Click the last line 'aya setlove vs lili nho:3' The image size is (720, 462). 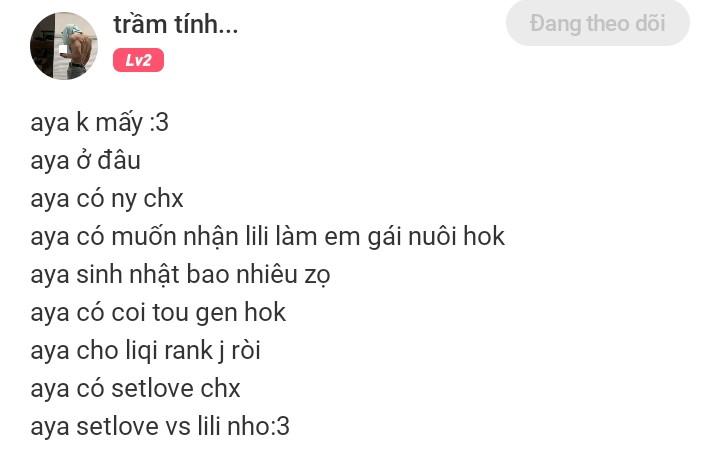tap(160, 427)
